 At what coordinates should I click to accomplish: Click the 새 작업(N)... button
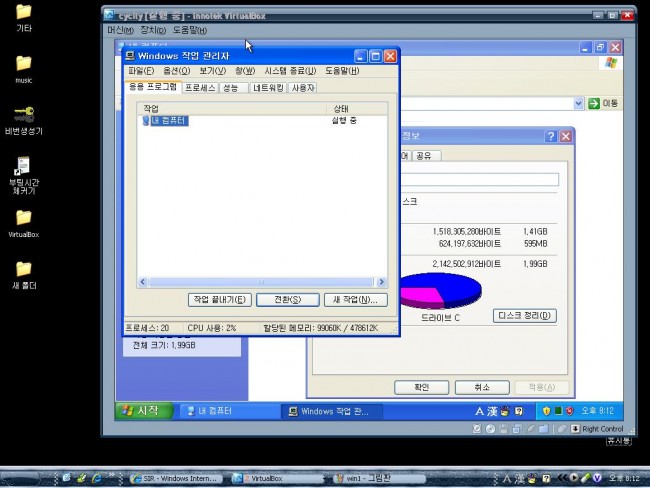point(356,300)
